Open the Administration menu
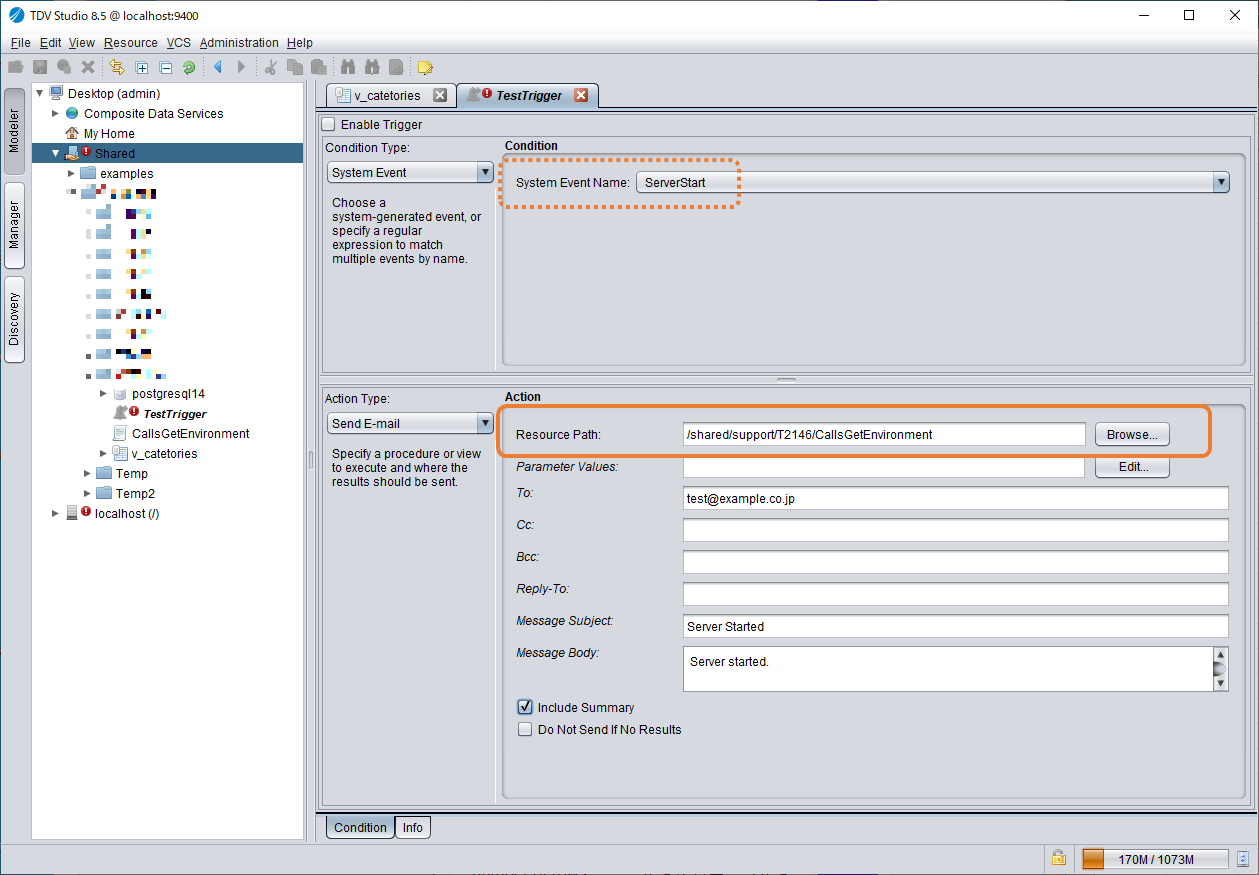 tap(239, 43)
